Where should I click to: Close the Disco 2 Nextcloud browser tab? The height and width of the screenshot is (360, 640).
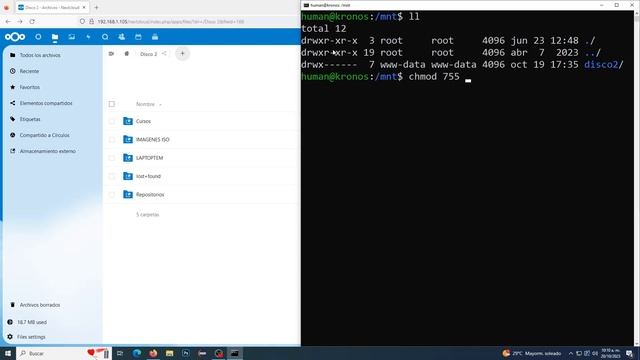coord(84,7)
